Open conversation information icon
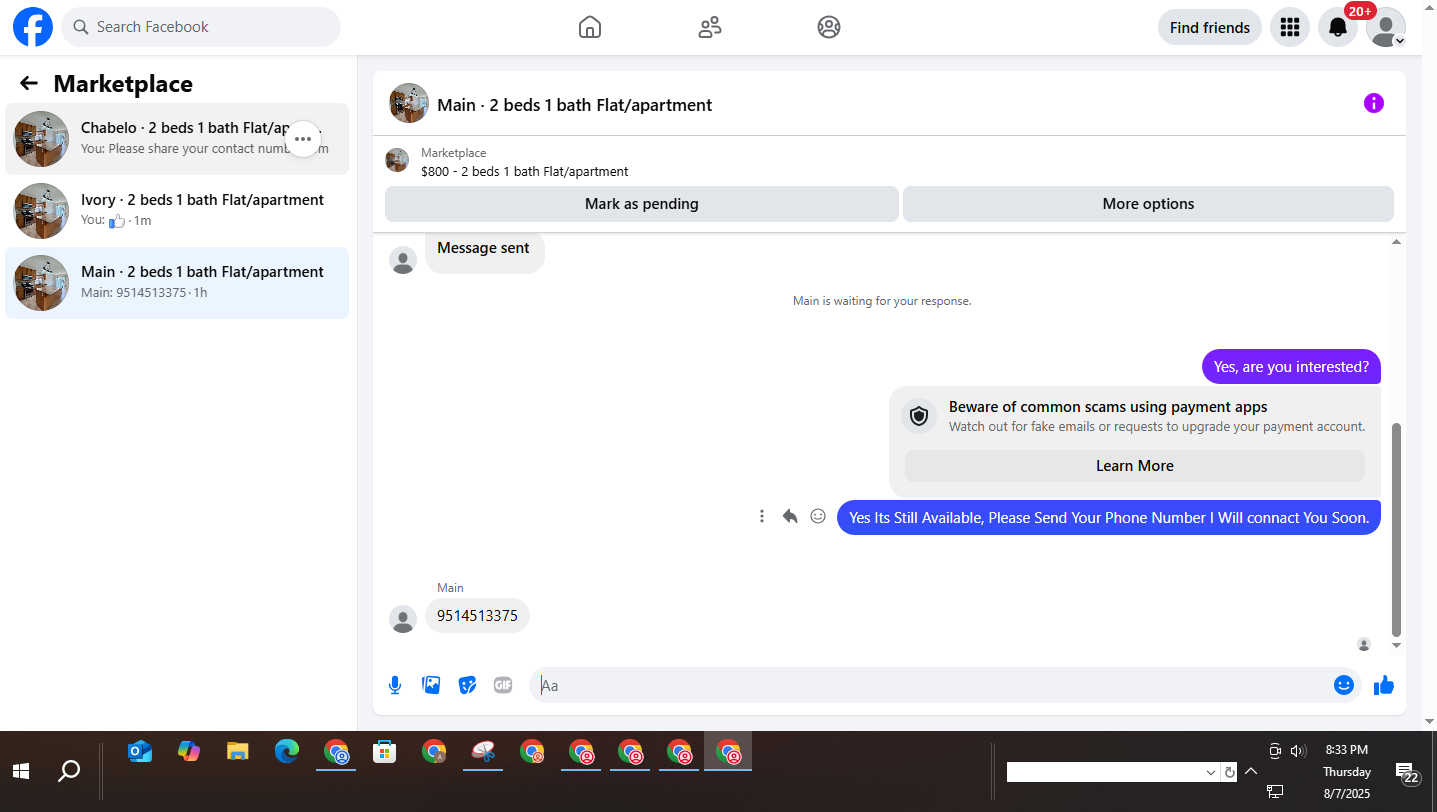Viewport: 1437px width, 812px height. coord(1374,103)
